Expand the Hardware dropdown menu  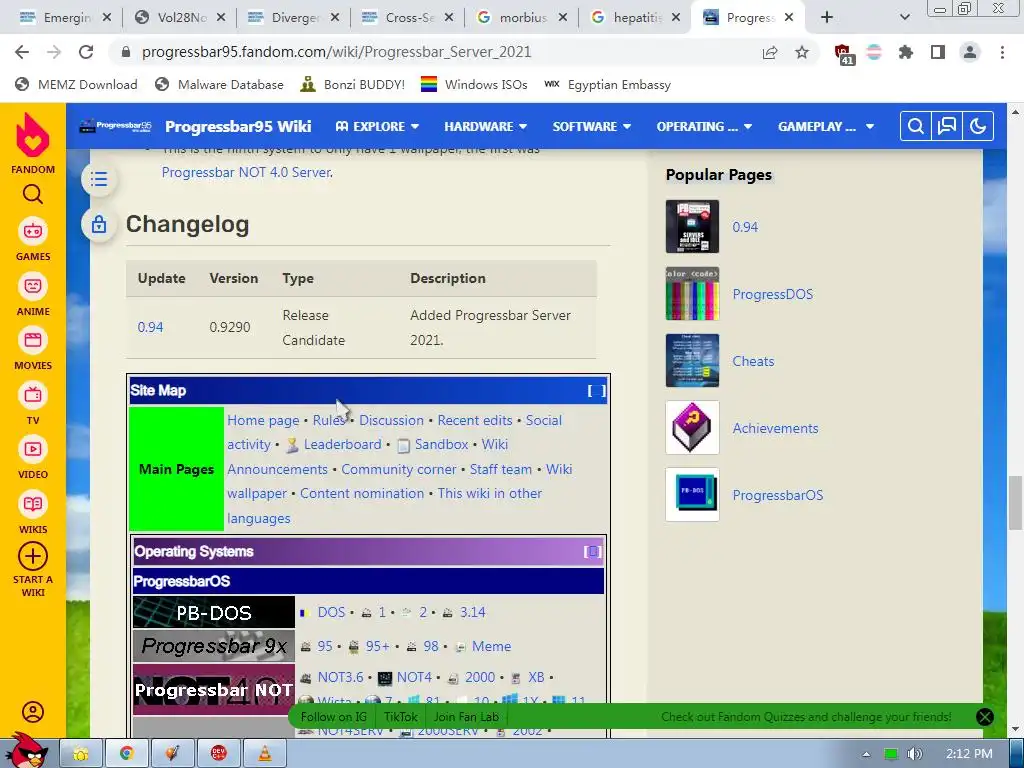tap(485, 127)
